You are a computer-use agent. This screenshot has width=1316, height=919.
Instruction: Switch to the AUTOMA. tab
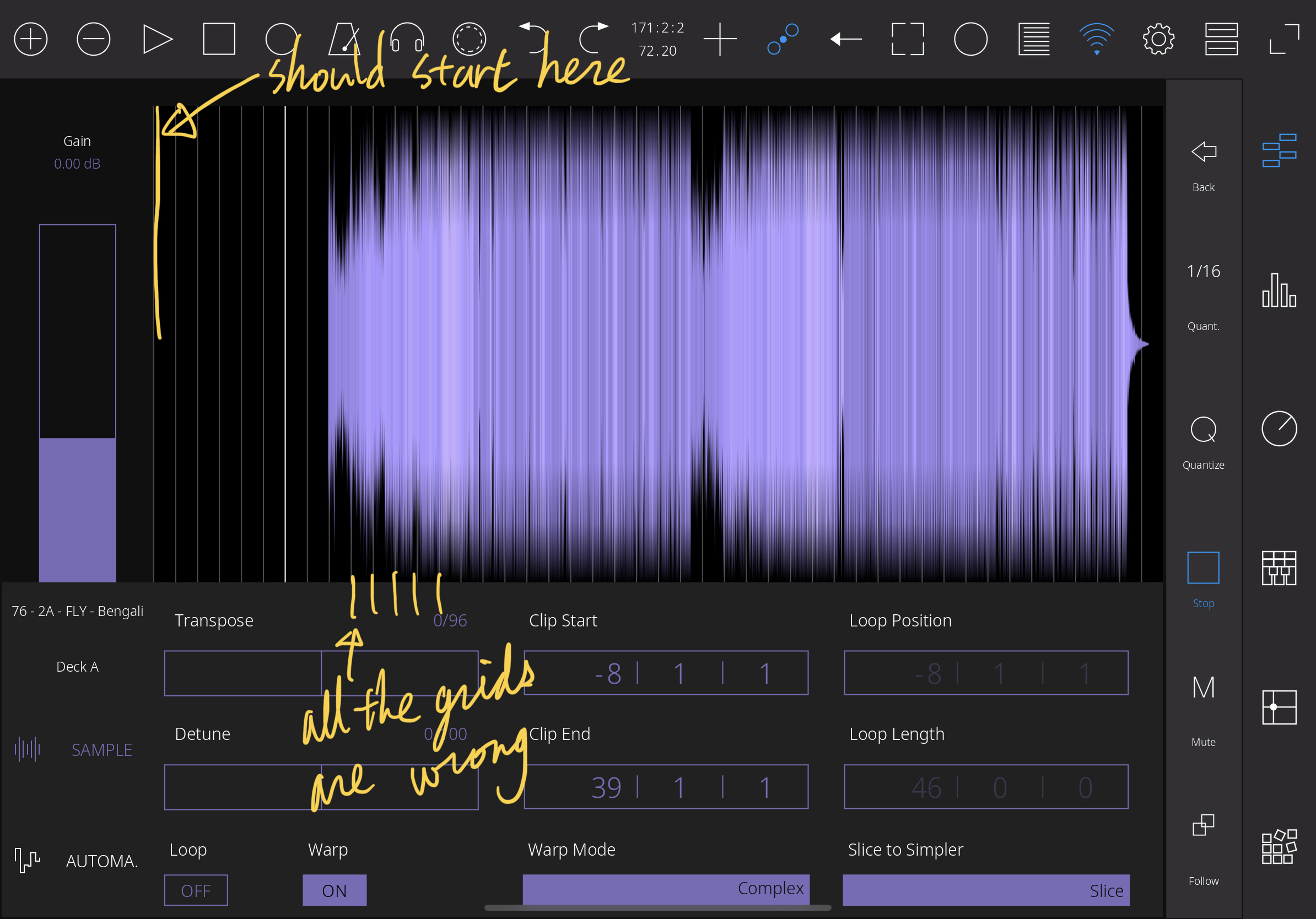(101, 861)
